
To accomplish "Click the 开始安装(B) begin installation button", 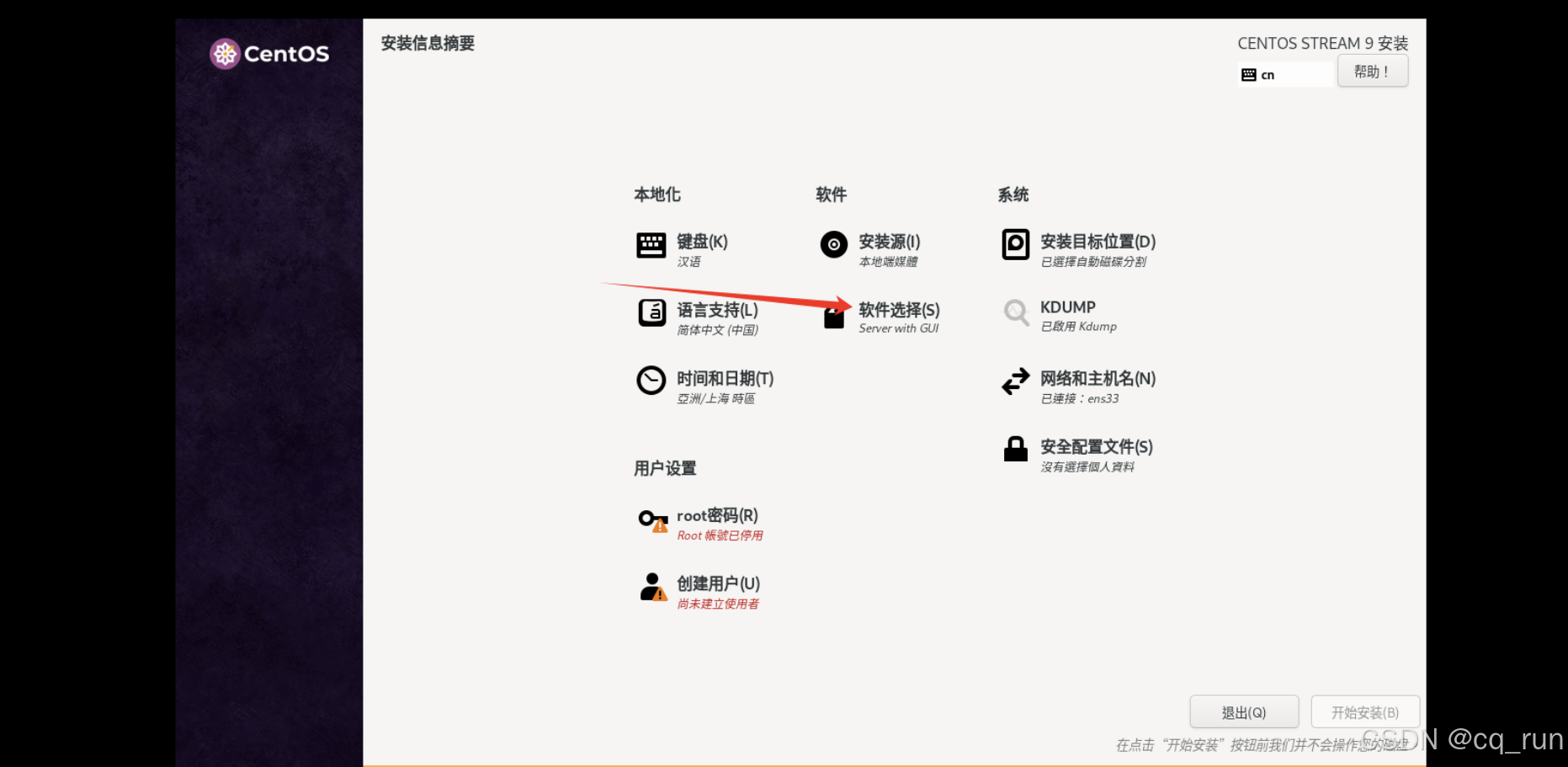I will tap(1365, 712).
